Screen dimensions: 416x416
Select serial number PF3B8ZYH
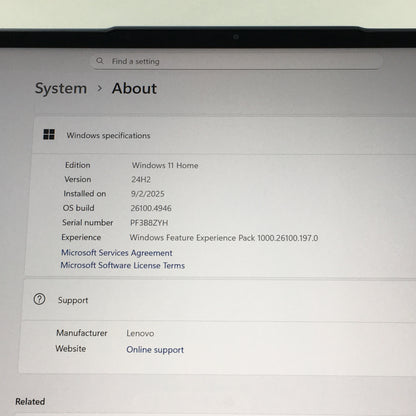[x=149, y=223]
